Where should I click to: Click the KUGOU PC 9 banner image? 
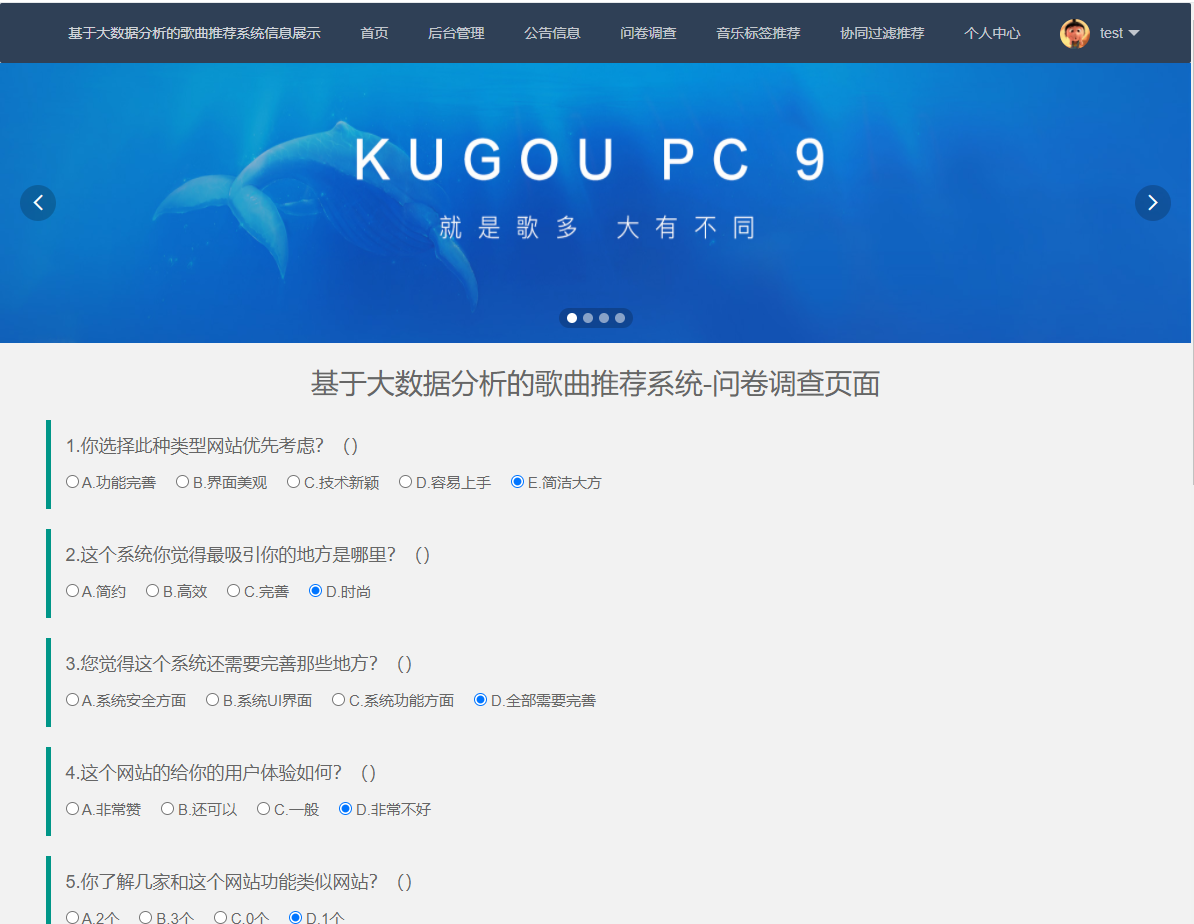(595, 203)
